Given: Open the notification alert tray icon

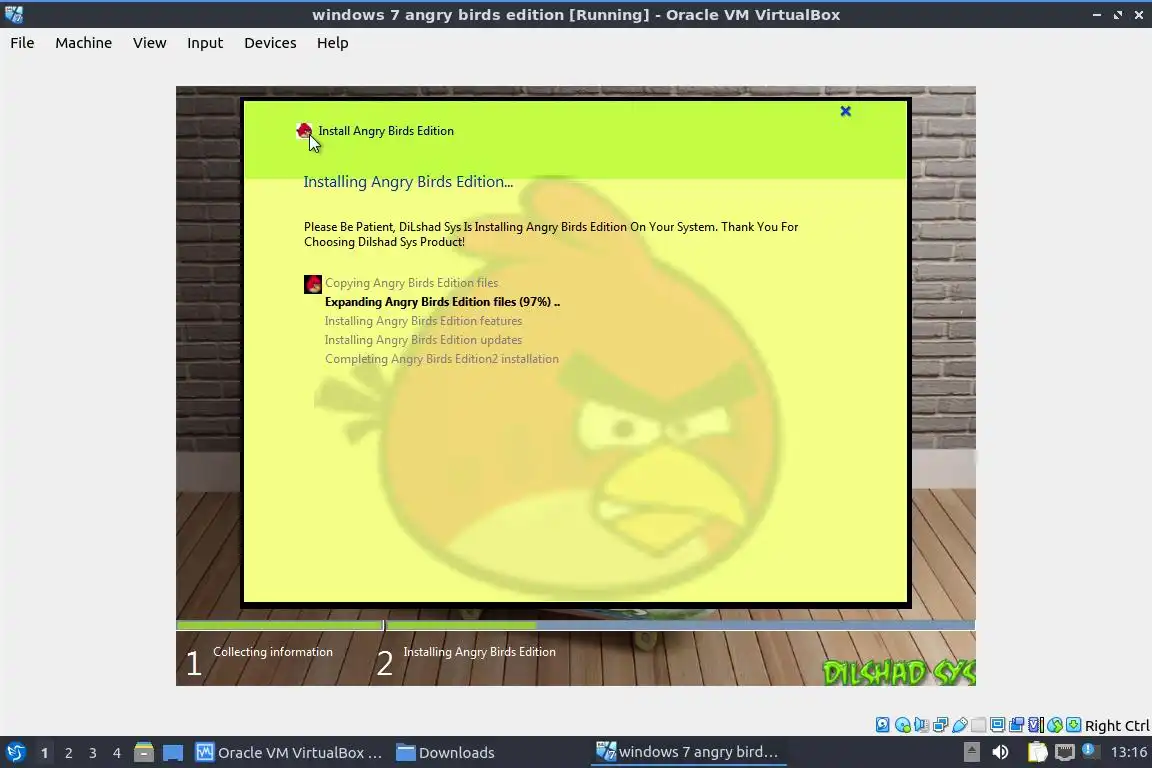Looking at the screenshot, I should click(1090, 751).
